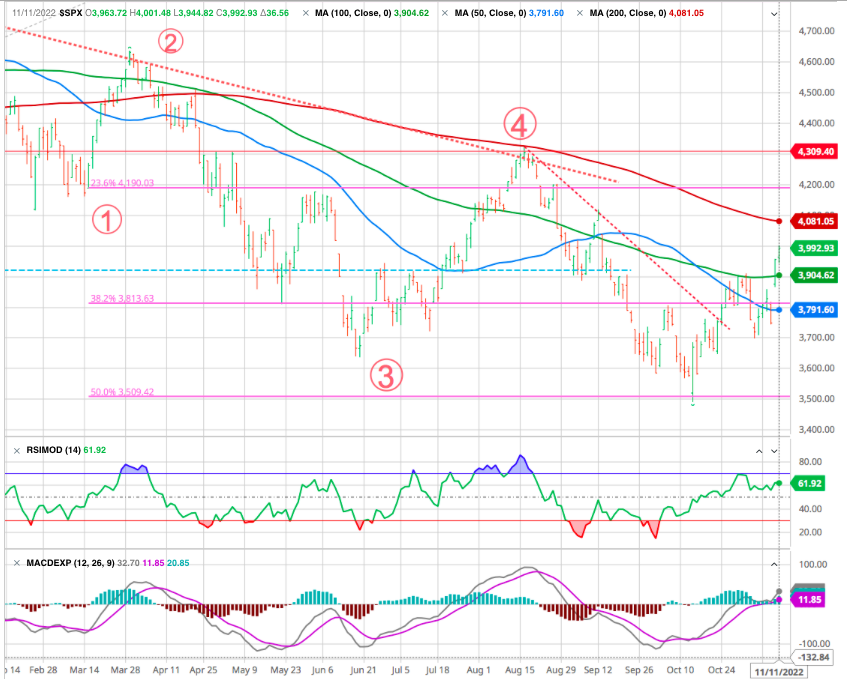Viewport: 847px width, 692px height.
Task: Select the 50.0% 3,509.42 Fibonacci label
Action: coord(122,392)
